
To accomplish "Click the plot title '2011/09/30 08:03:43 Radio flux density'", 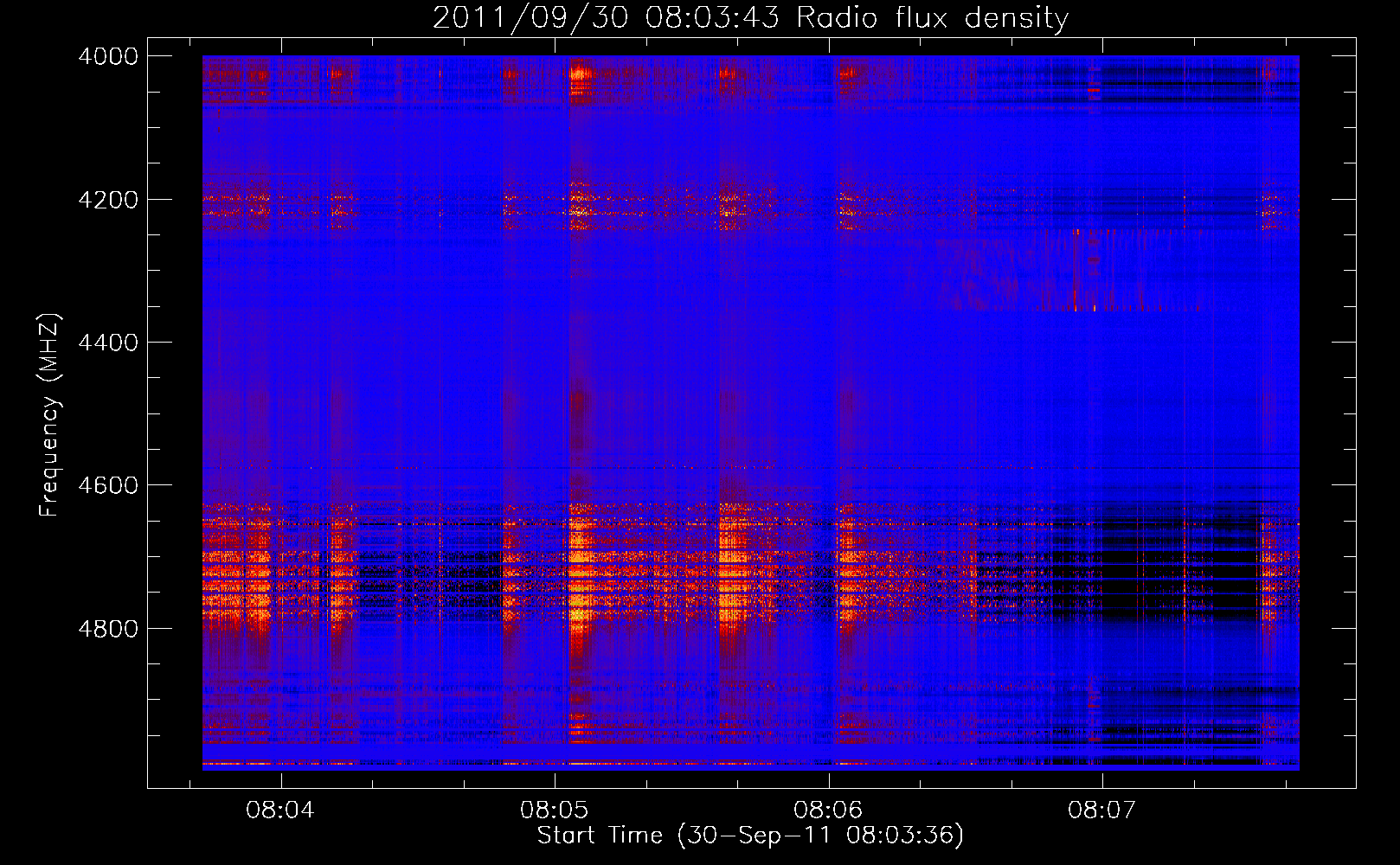I will tap(750, 17).
